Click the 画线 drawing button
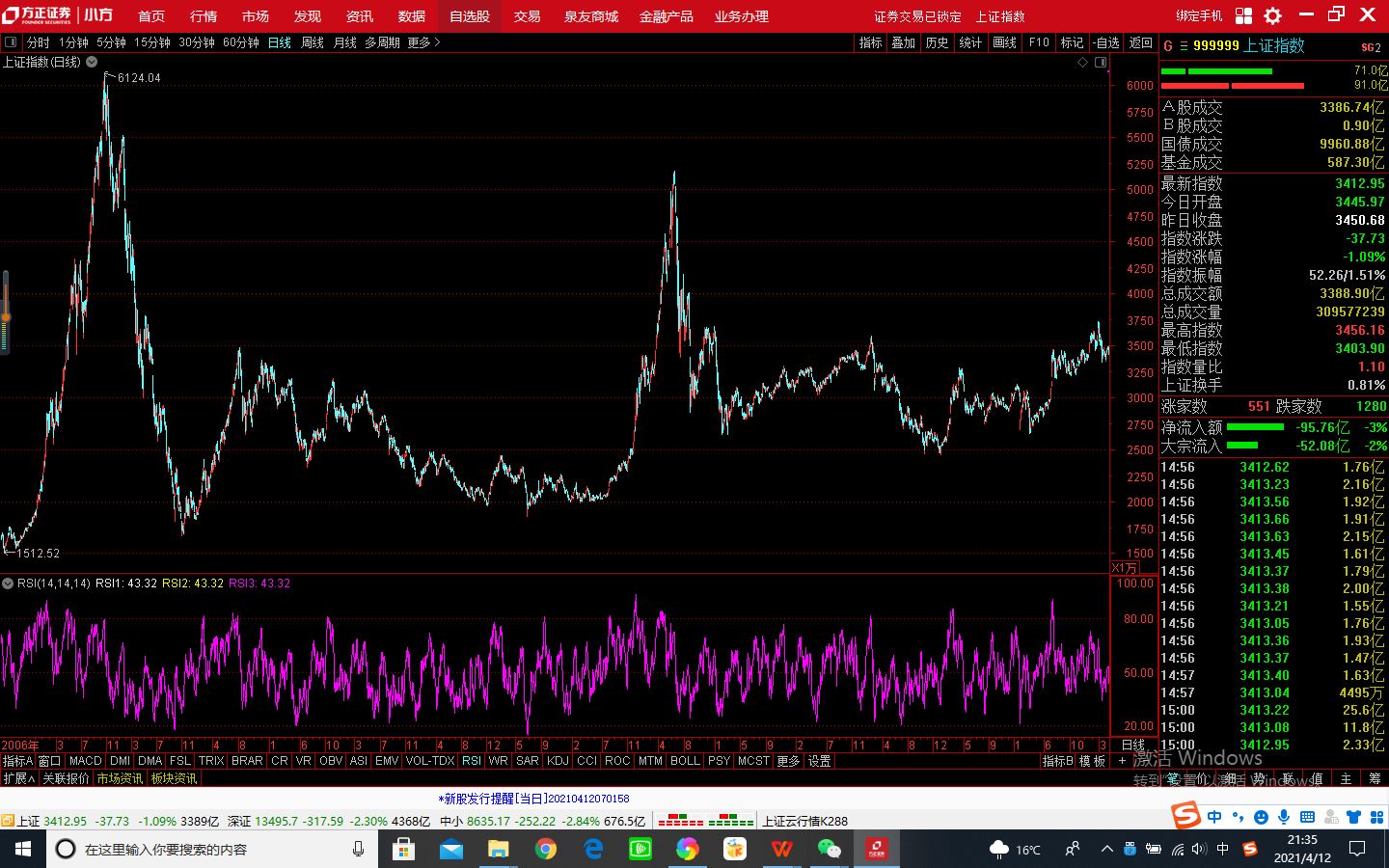The height and width of the screenshot is (868, 1389). pyautogui.click(x=1005, y=42)
